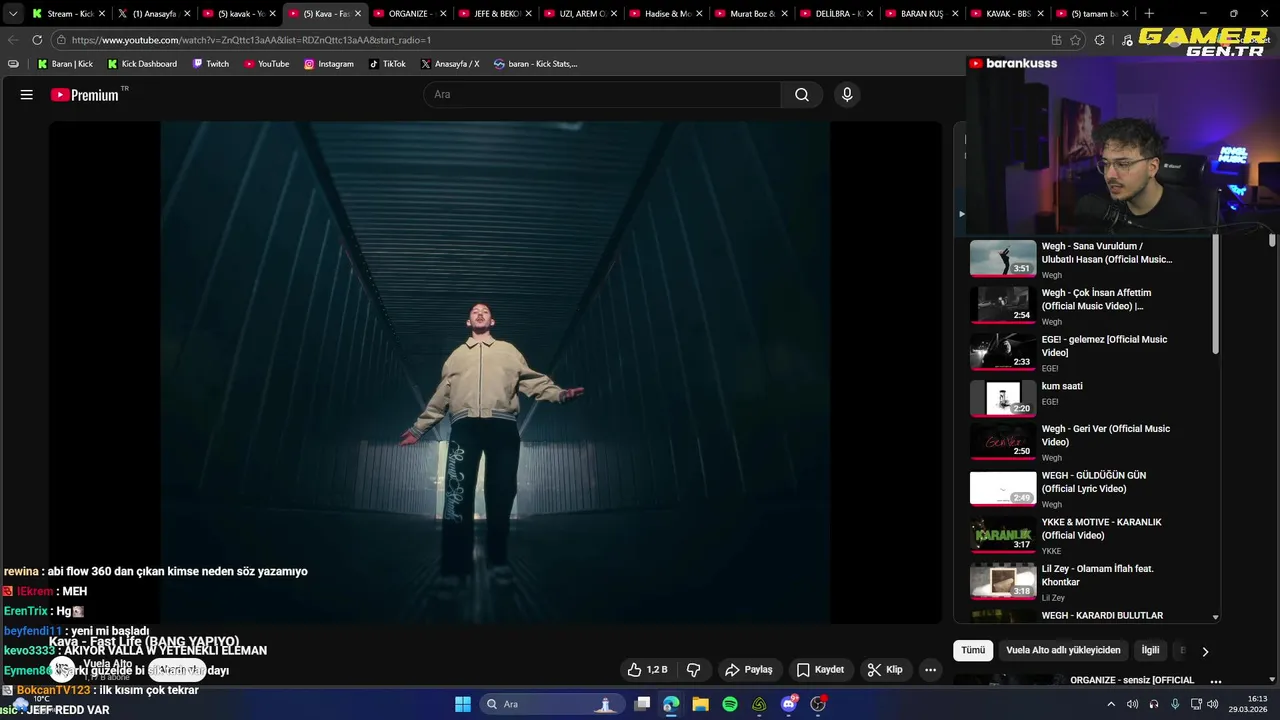Click the YouTube search magnifier button

802,95
